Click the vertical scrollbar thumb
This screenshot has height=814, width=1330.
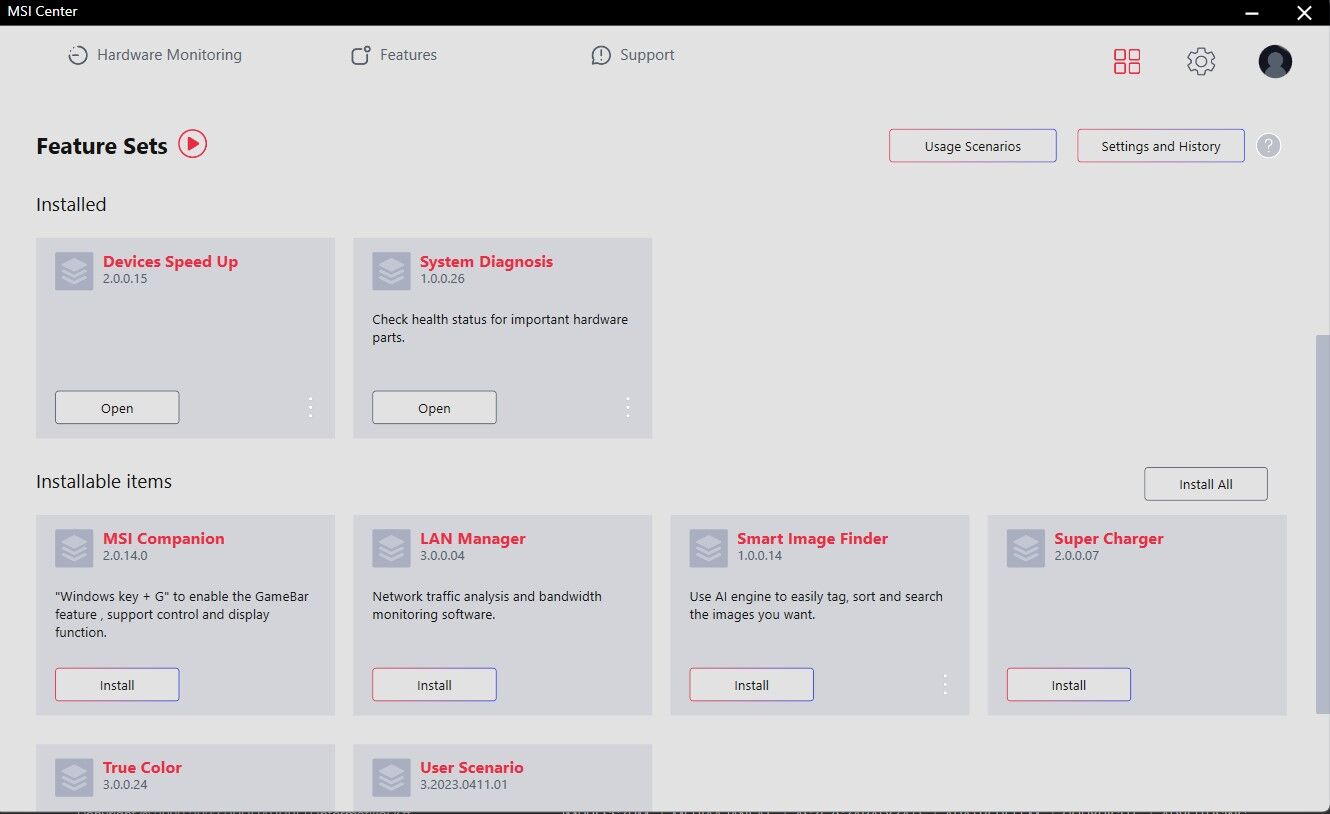pyautogui.click(x=1323, y=525)
